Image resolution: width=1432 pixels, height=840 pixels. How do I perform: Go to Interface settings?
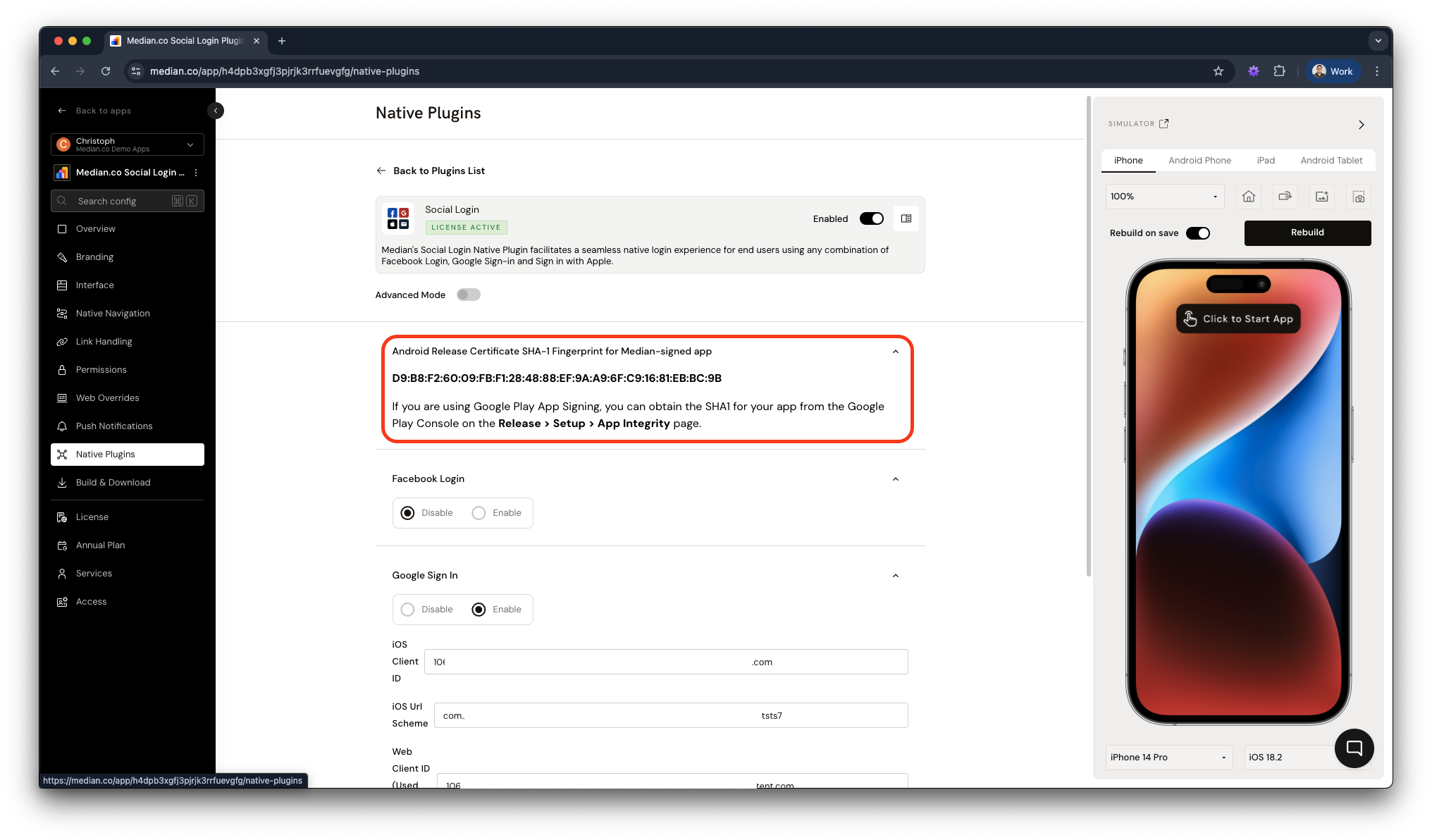point(128,285)
